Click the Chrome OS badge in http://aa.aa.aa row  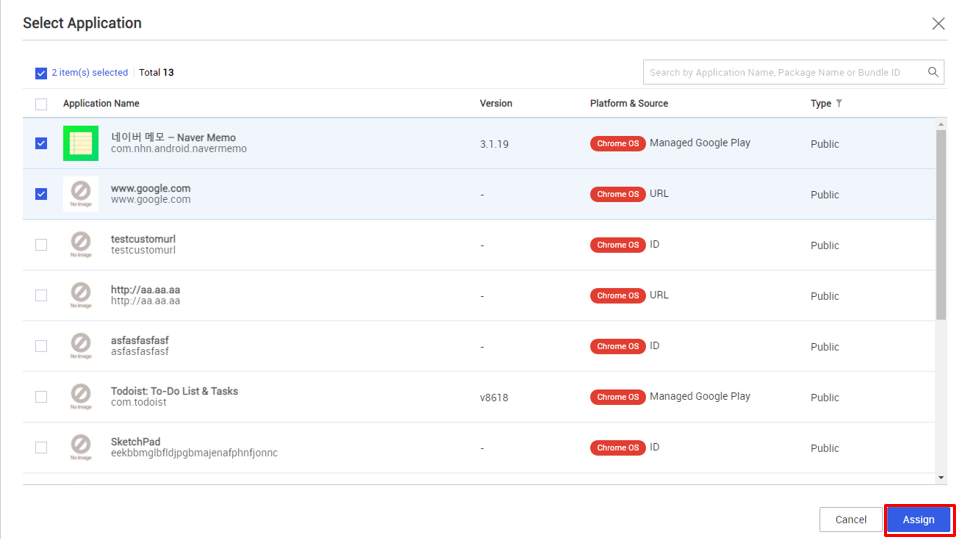[617, 295]
